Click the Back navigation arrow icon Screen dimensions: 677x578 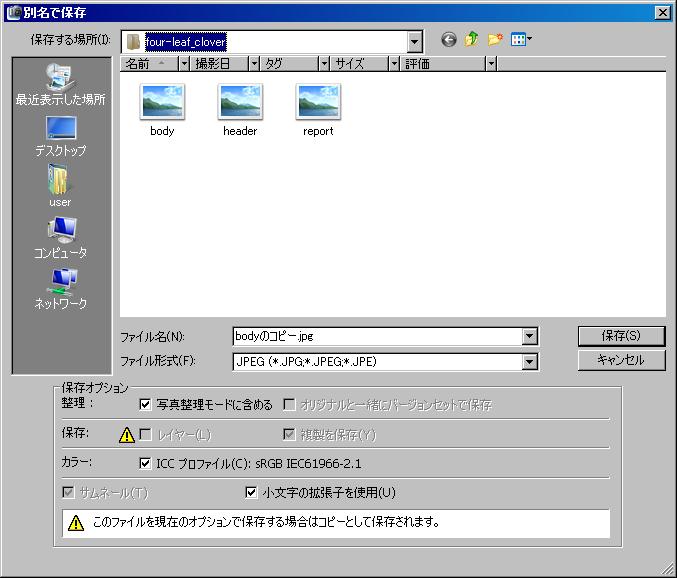coord(448,40)
